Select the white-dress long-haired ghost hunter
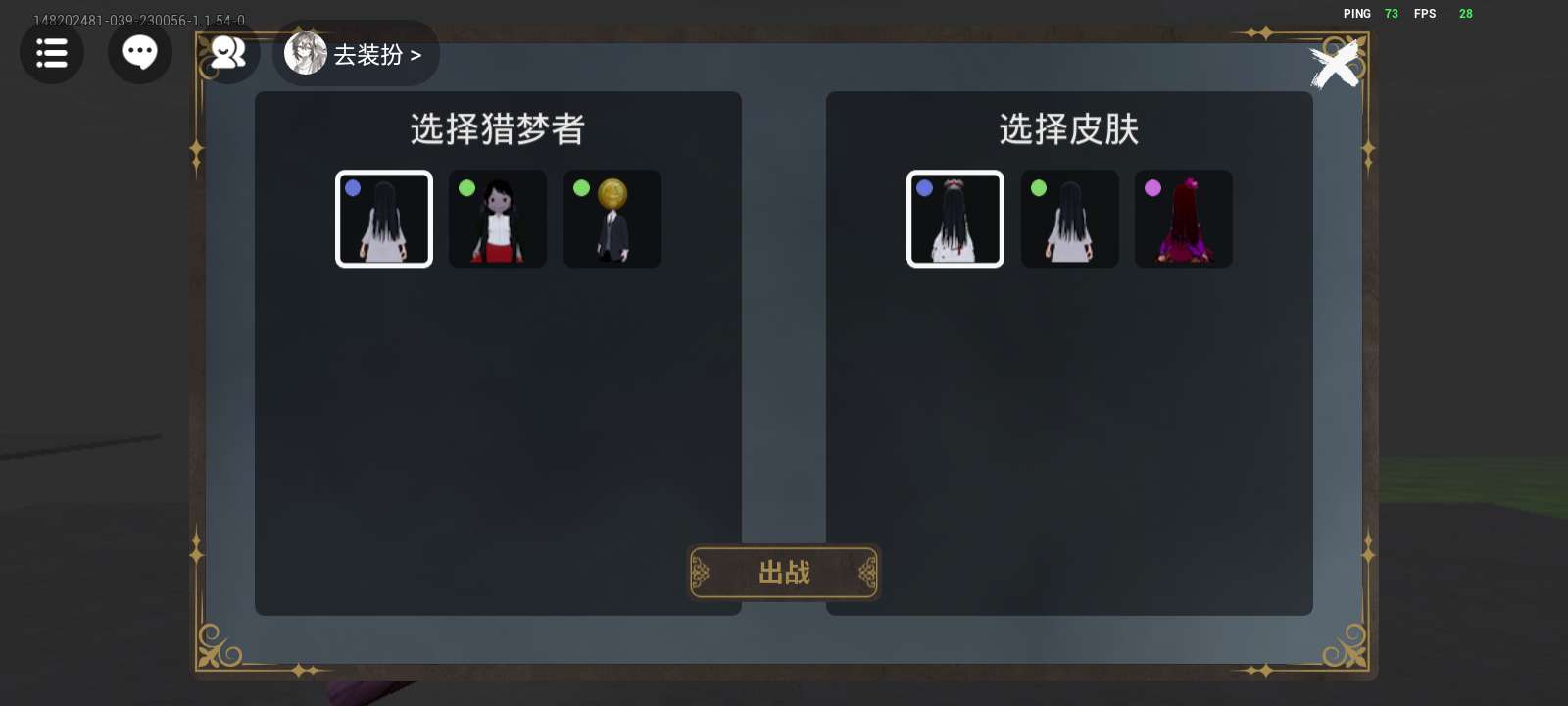Image resolution: width=1568 pixels, height=706 pixels. coord(384,219)
